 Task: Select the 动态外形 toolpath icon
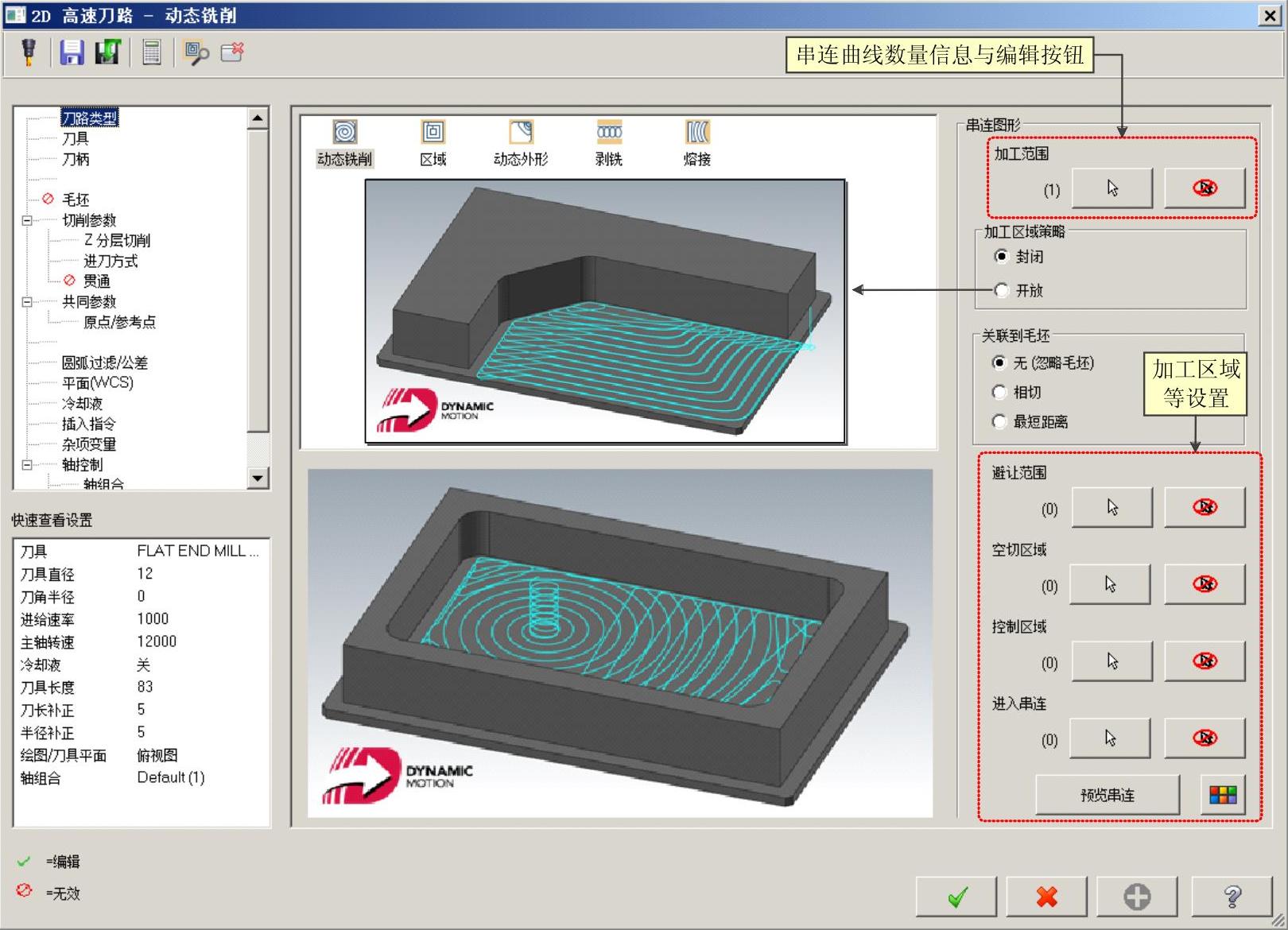pyautogui.click(x=521, y=134)
